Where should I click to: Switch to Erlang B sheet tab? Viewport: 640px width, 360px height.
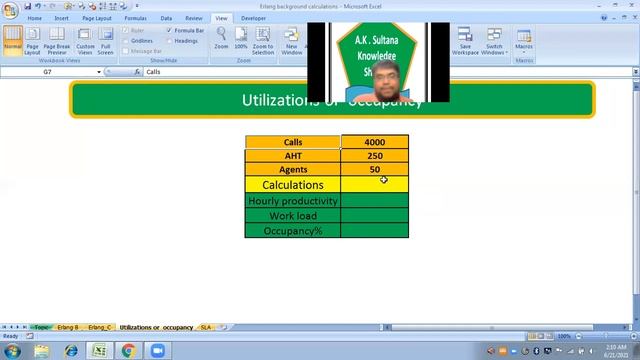[x=68, y=327]
